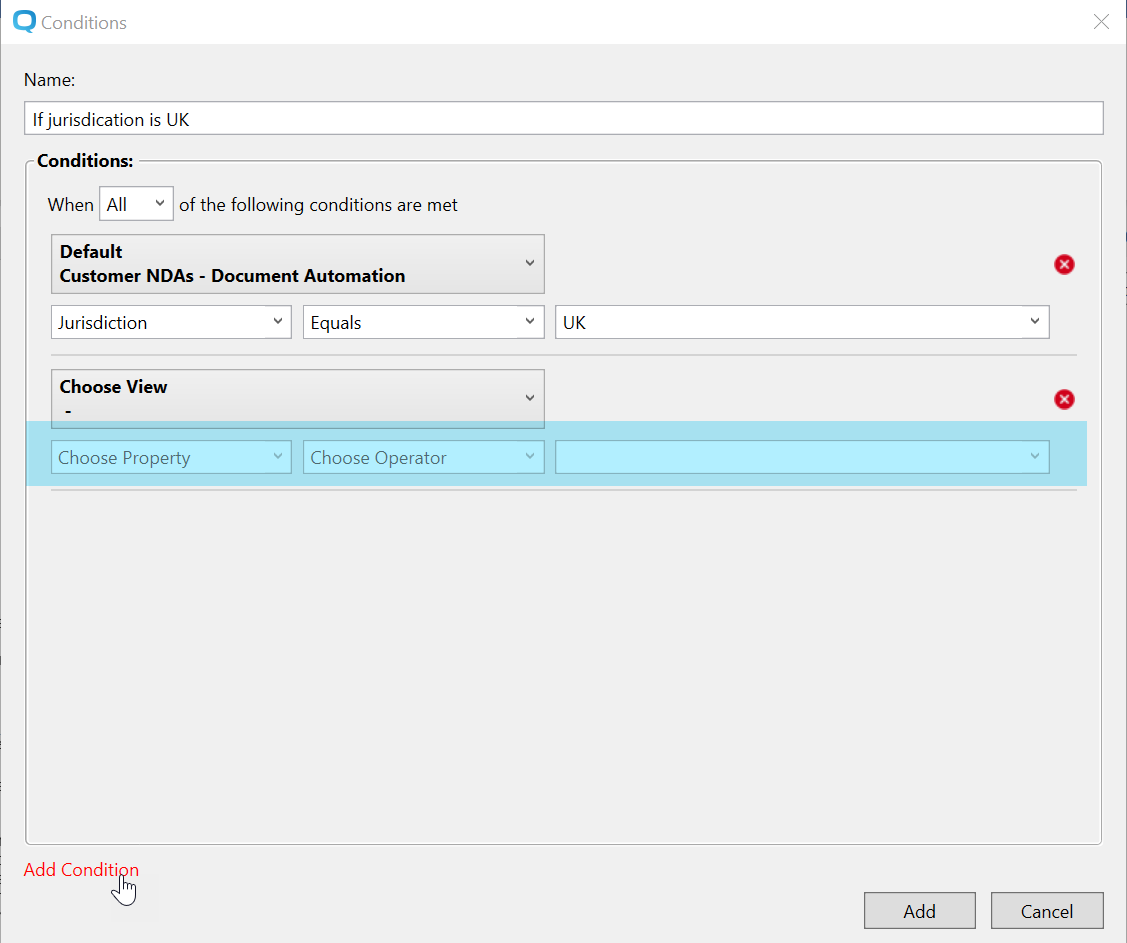Screen dimensions: 1127x943
Task: Open the blank value dropdown in new condition
Action: pyautogui.click(x=802, y=458)
